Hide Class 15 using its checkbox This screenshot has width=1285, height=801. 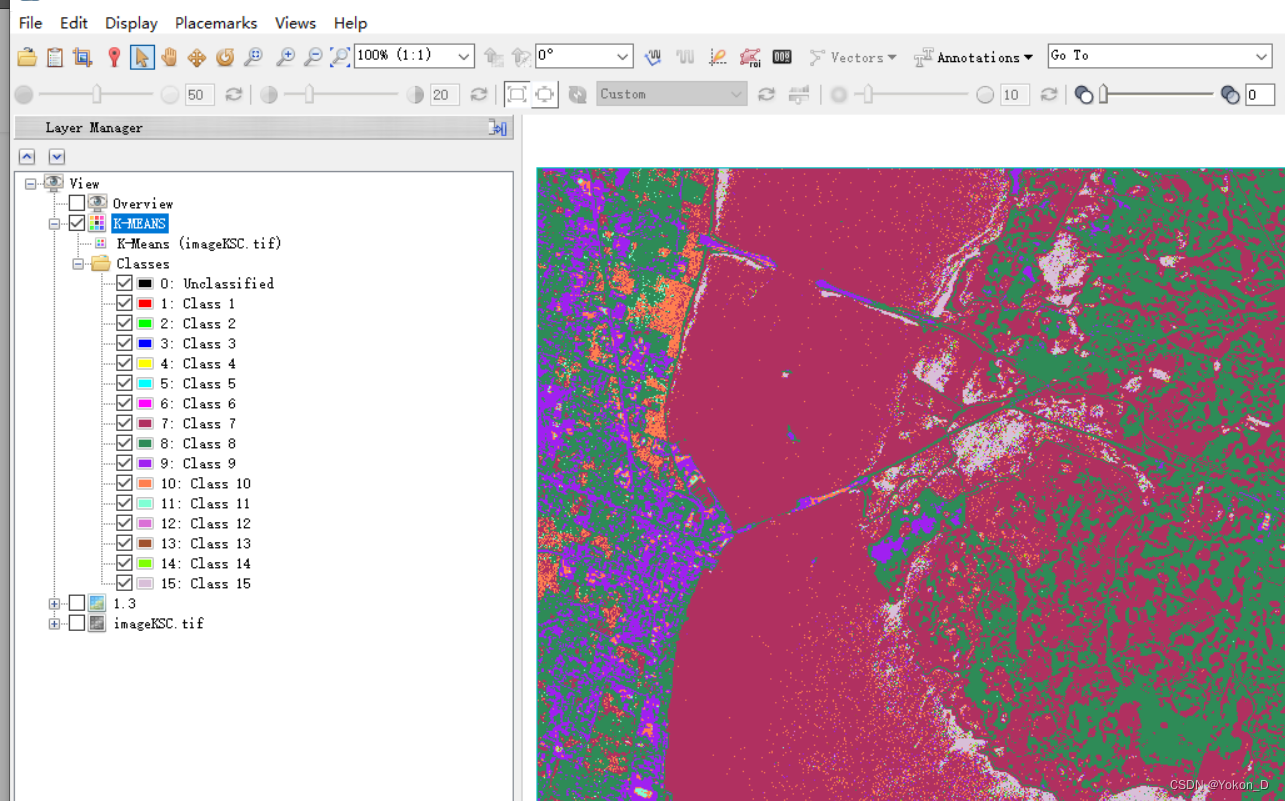[x=124, y=583]
